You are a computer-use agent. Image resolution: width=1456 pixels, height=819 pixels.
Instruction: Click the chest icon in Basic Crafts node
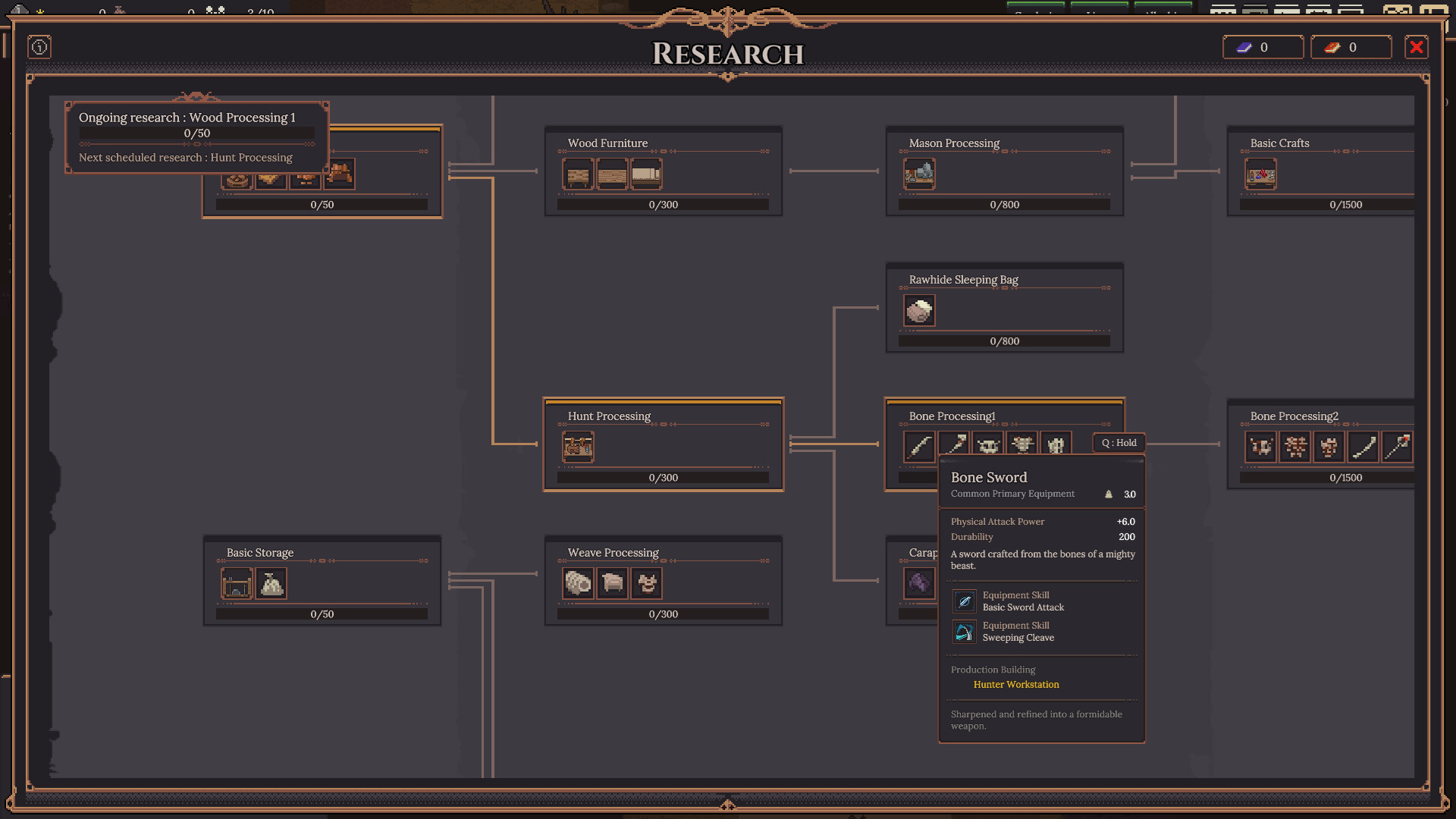pos(1260,174)
